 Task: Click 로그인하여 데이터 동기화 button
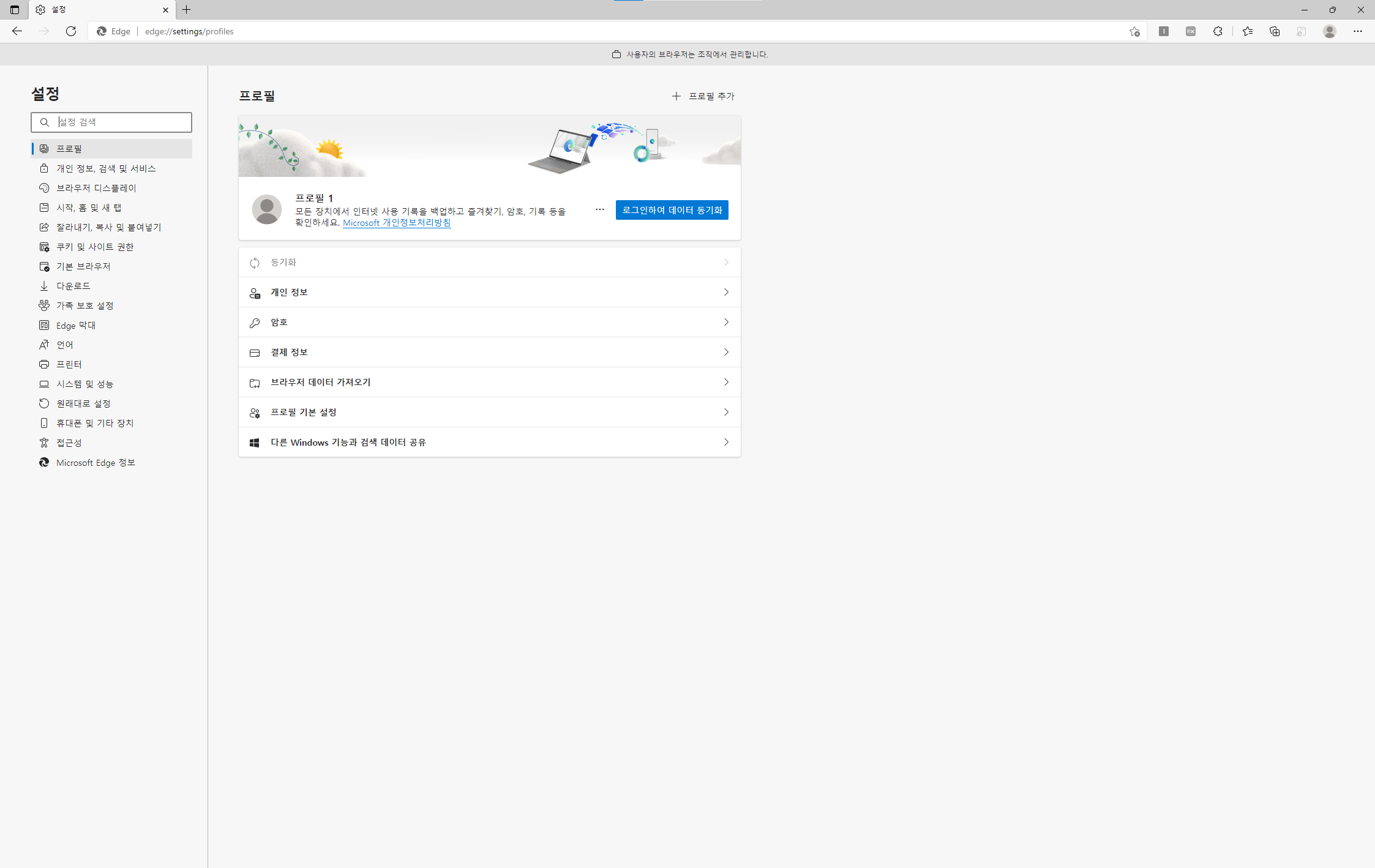pos(672,210)
